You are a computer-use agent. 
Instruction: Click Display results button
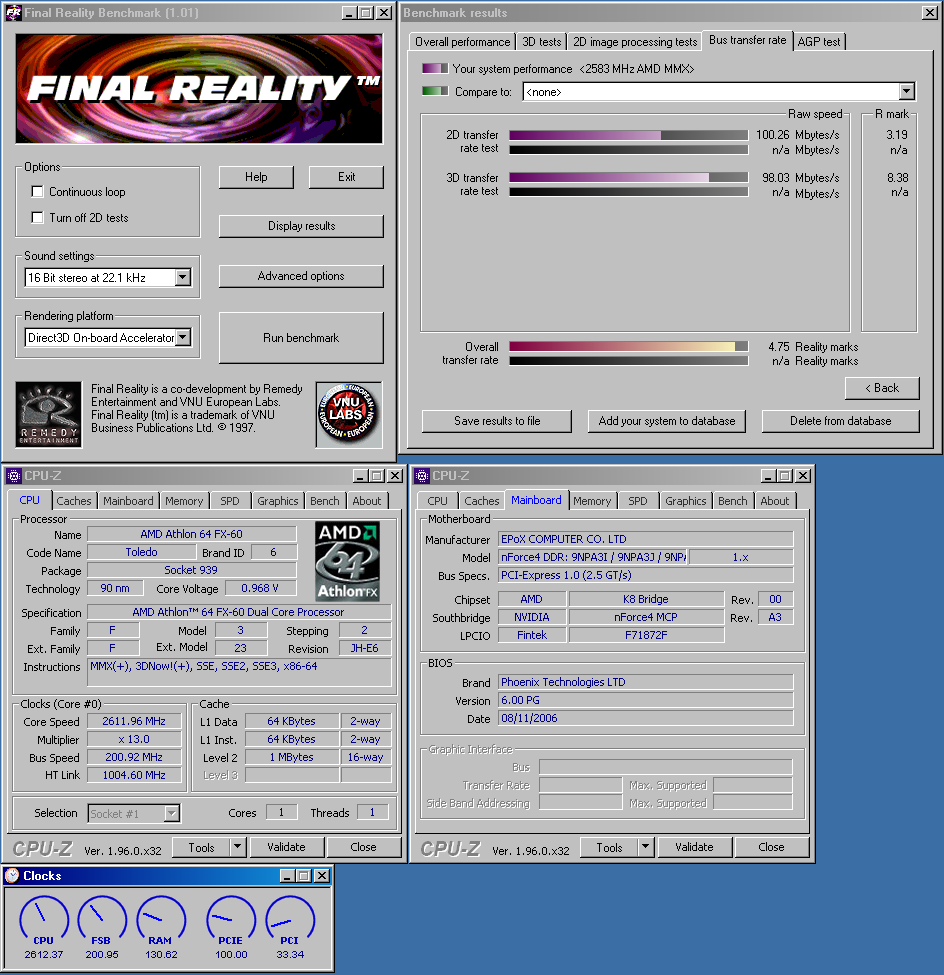pyautogui.click(x=301, y=226)
